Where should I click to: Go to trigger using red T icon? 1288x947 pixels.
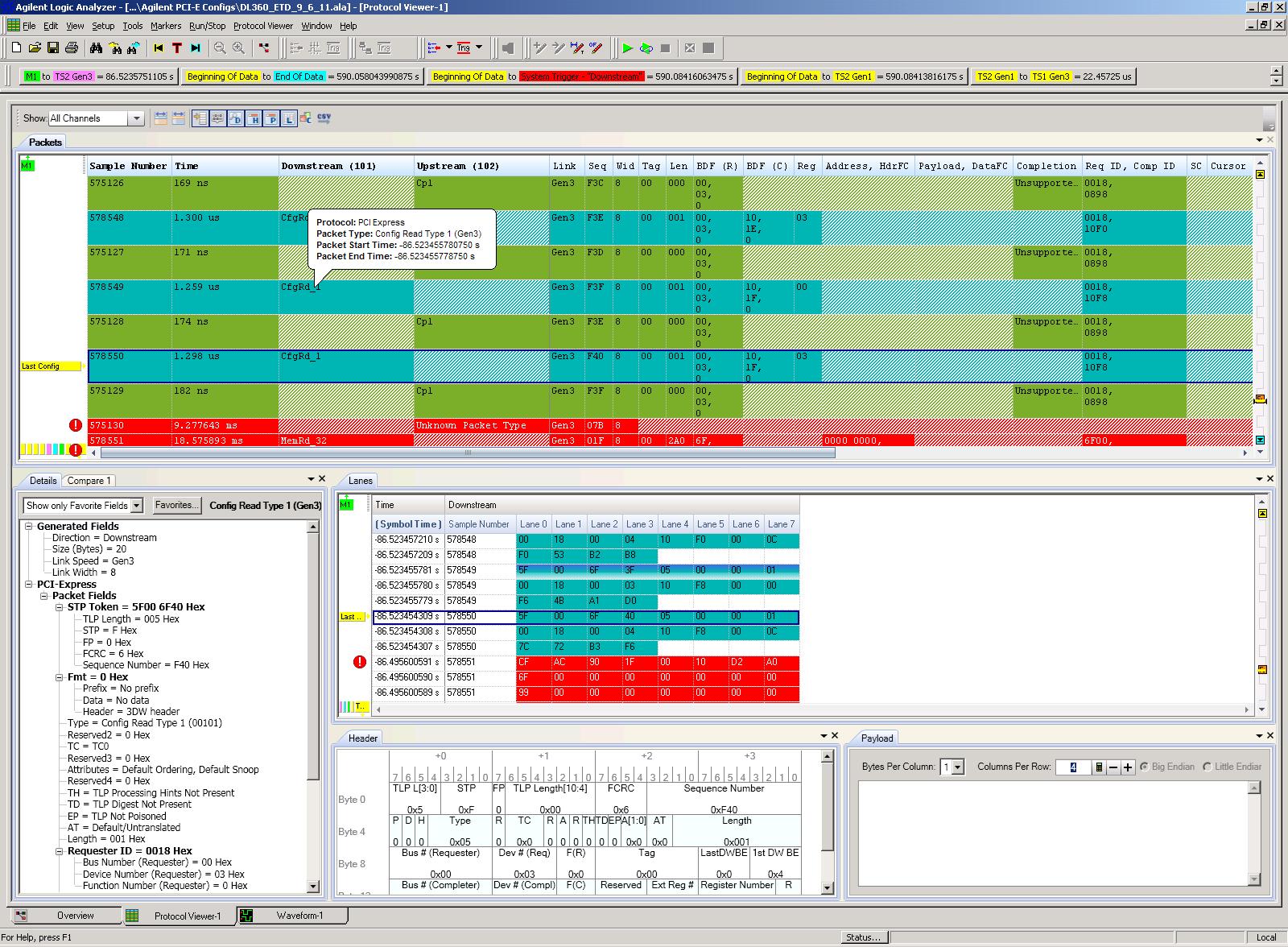point(177,48)
